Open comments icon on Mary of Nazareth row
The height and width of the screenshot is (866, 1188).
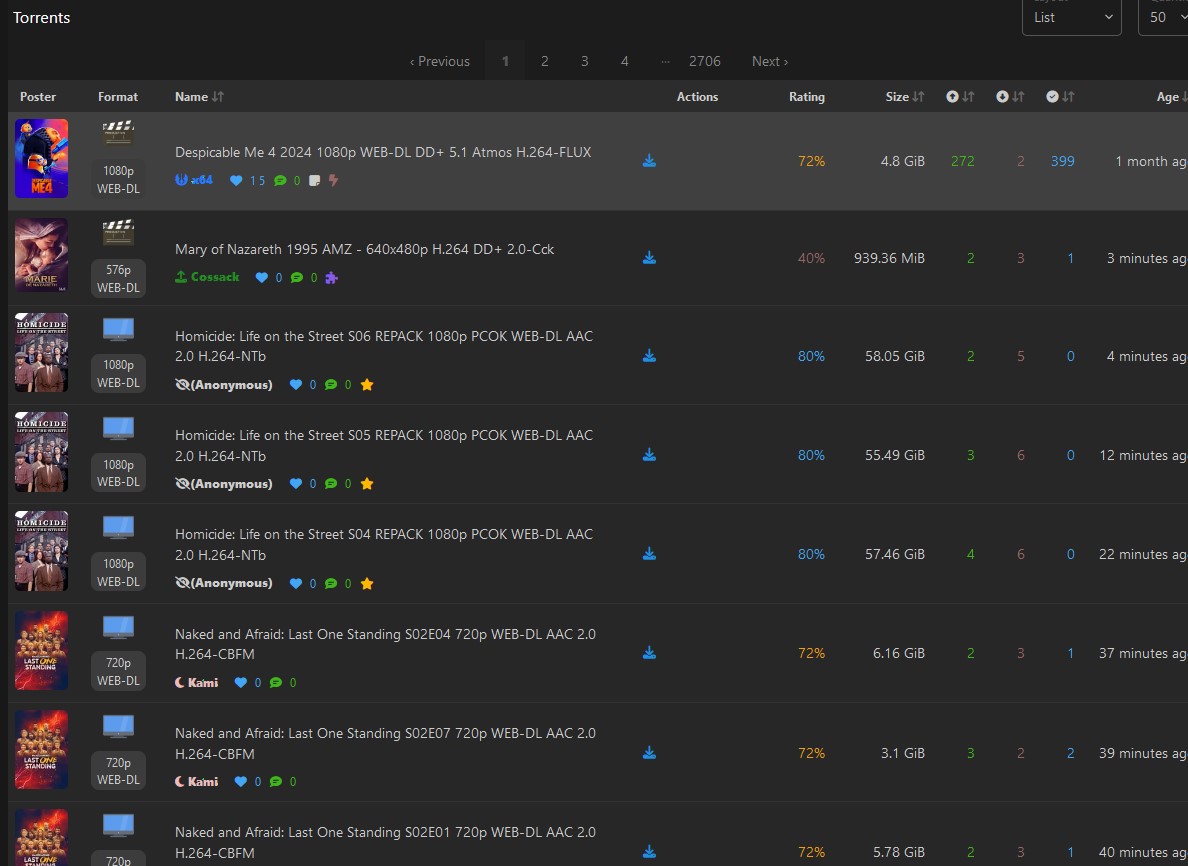tap(297, 277)
